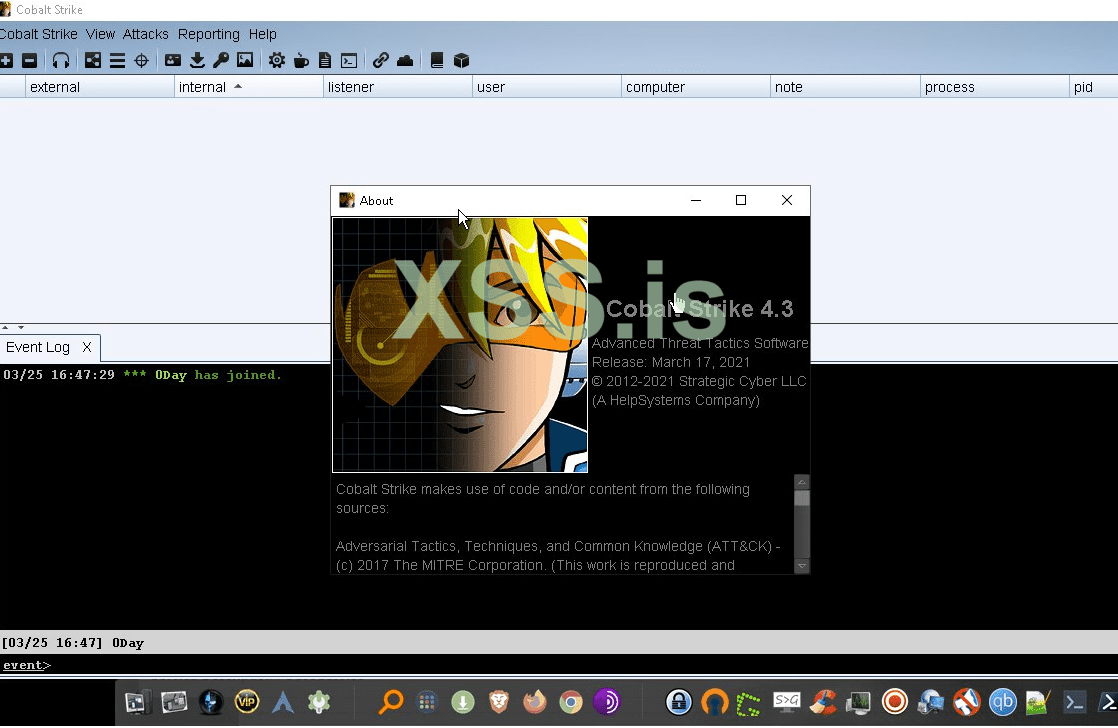Viewport: 1118px width, 728px height.
Task: Select the Event Log tab
Action: [x=38, y=347]
